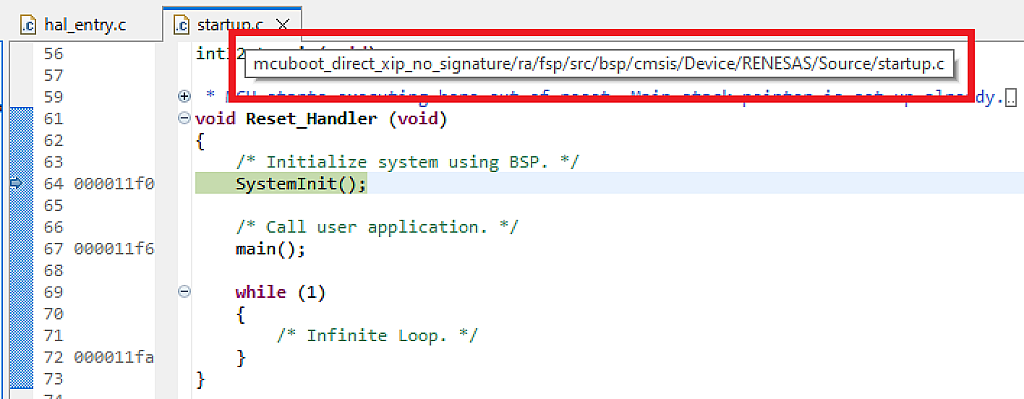Click the address 000011fa on line 72

(x=114, y=358)
